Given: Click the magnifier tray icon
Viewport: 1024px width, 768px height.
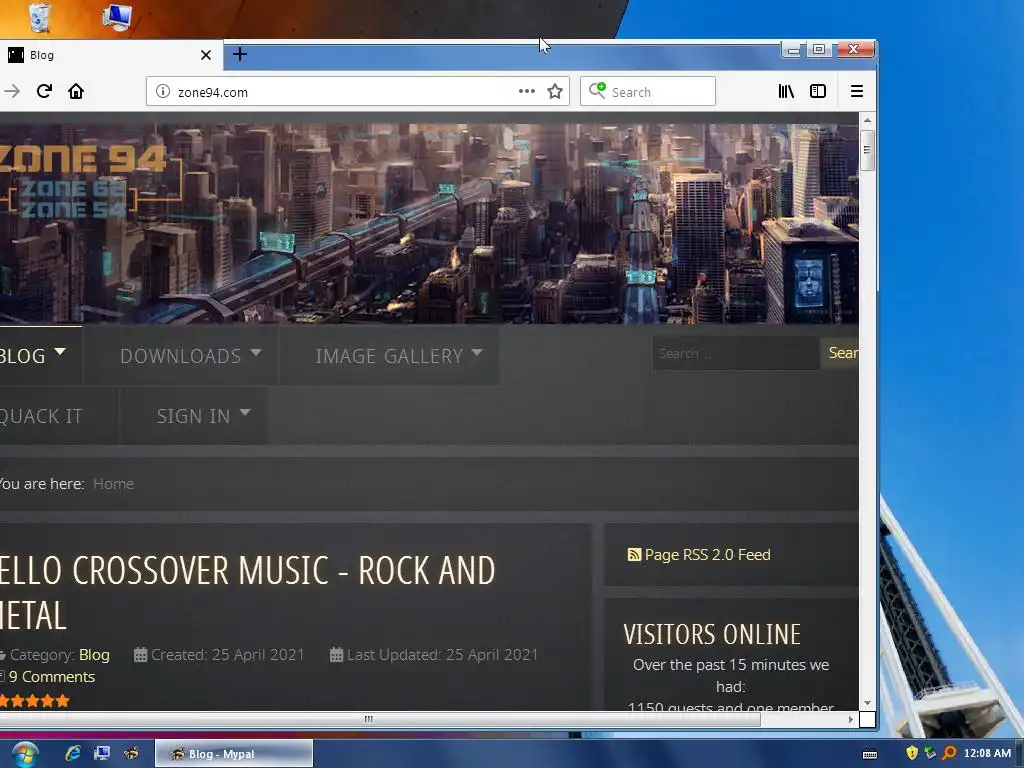Looking at the screenshot, I should [x=950, y=753].
